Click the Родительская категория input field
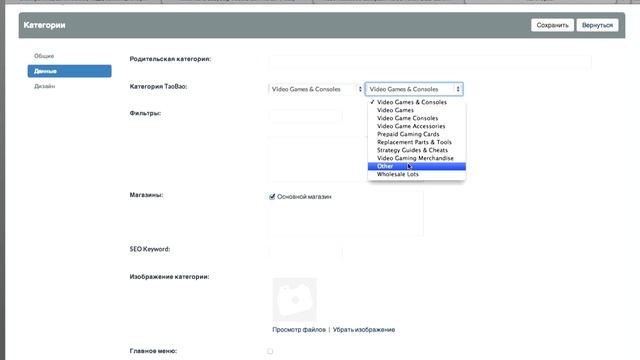The width and height of the screenshot is (640, 360). [429, 62]
